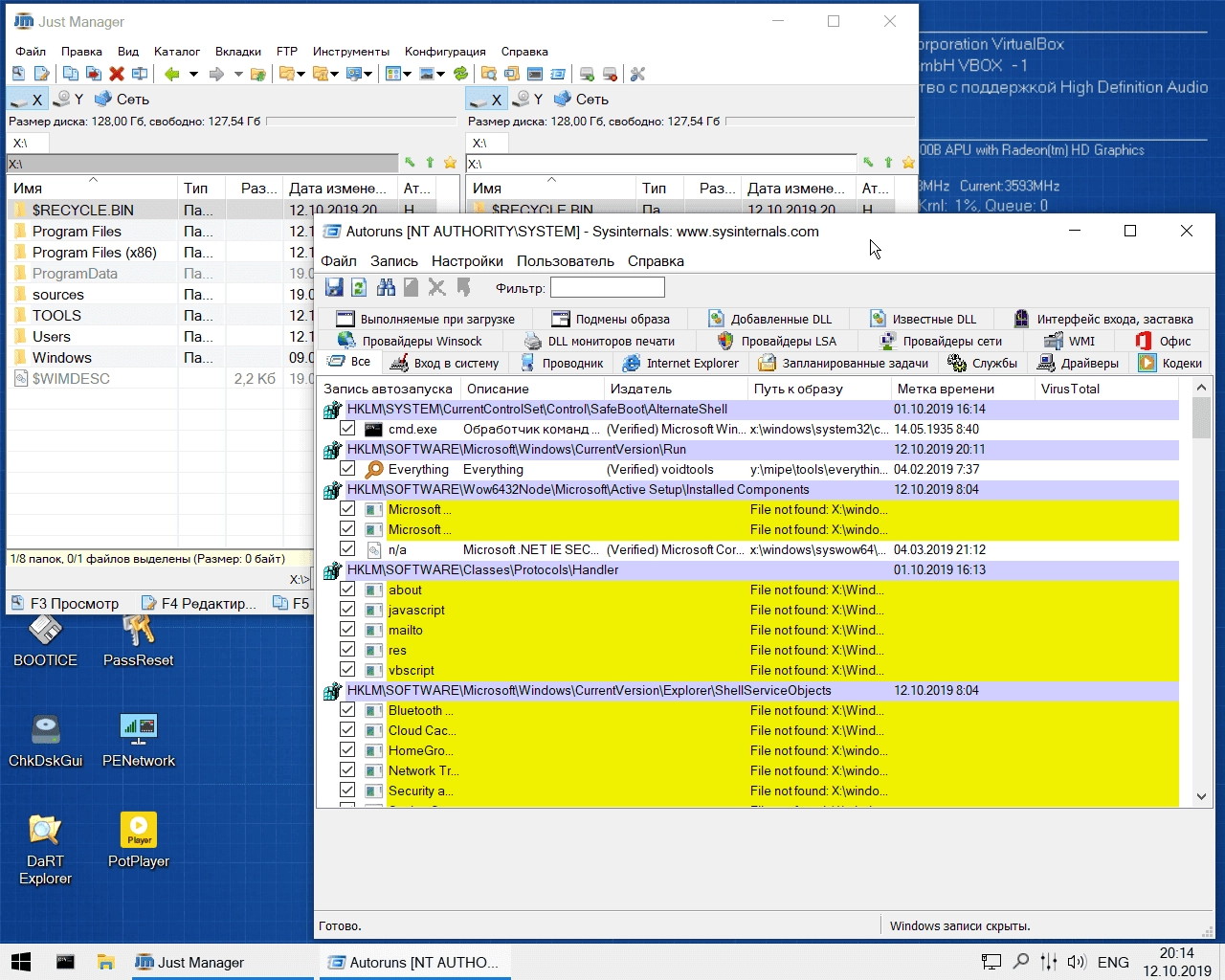Click the Jump to entry icon in Autoruns
The image size is (1225, 980).
tap(463, 287)
